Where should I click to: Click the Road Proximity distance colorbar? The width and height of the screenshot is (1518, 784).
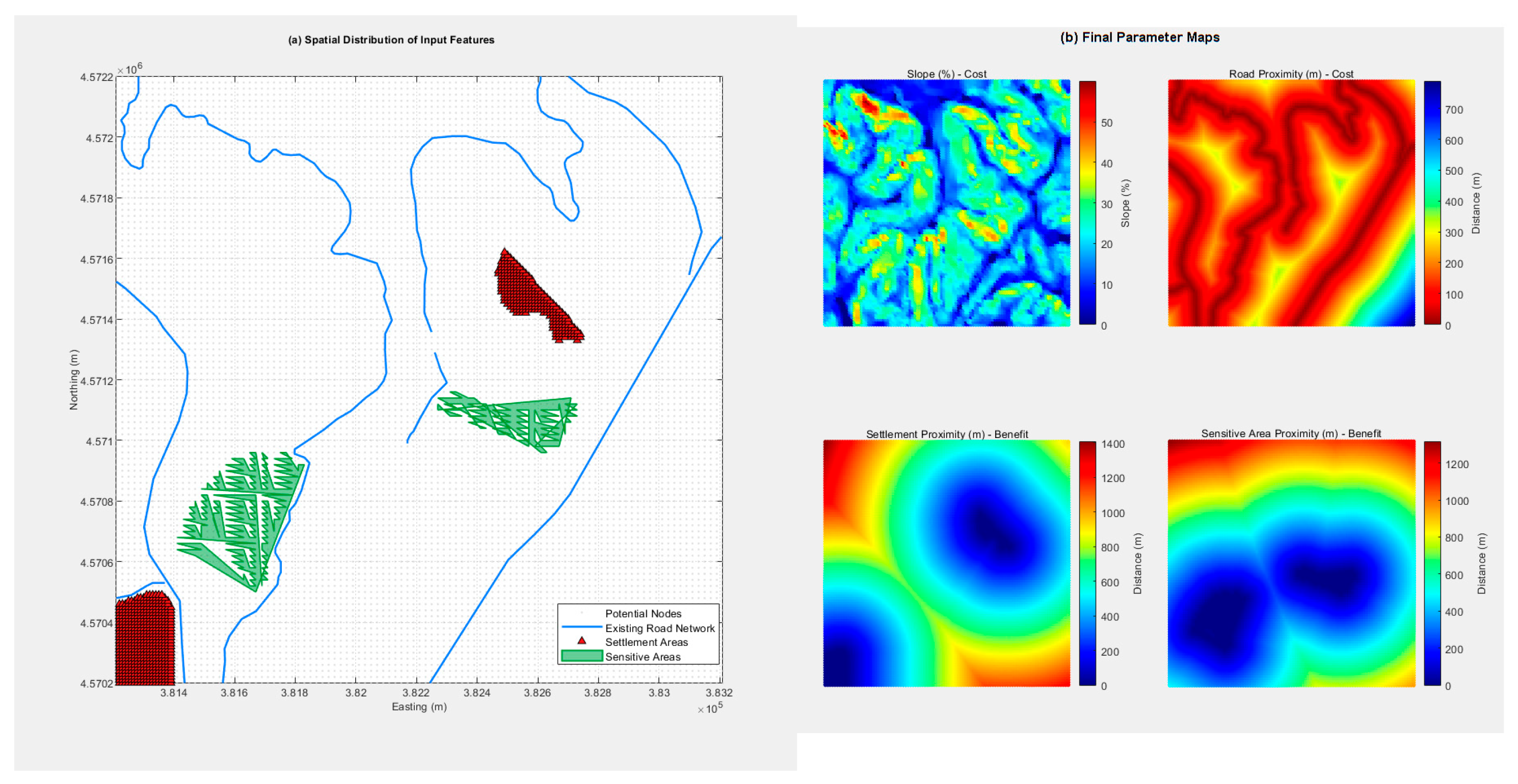(1432, 203)
